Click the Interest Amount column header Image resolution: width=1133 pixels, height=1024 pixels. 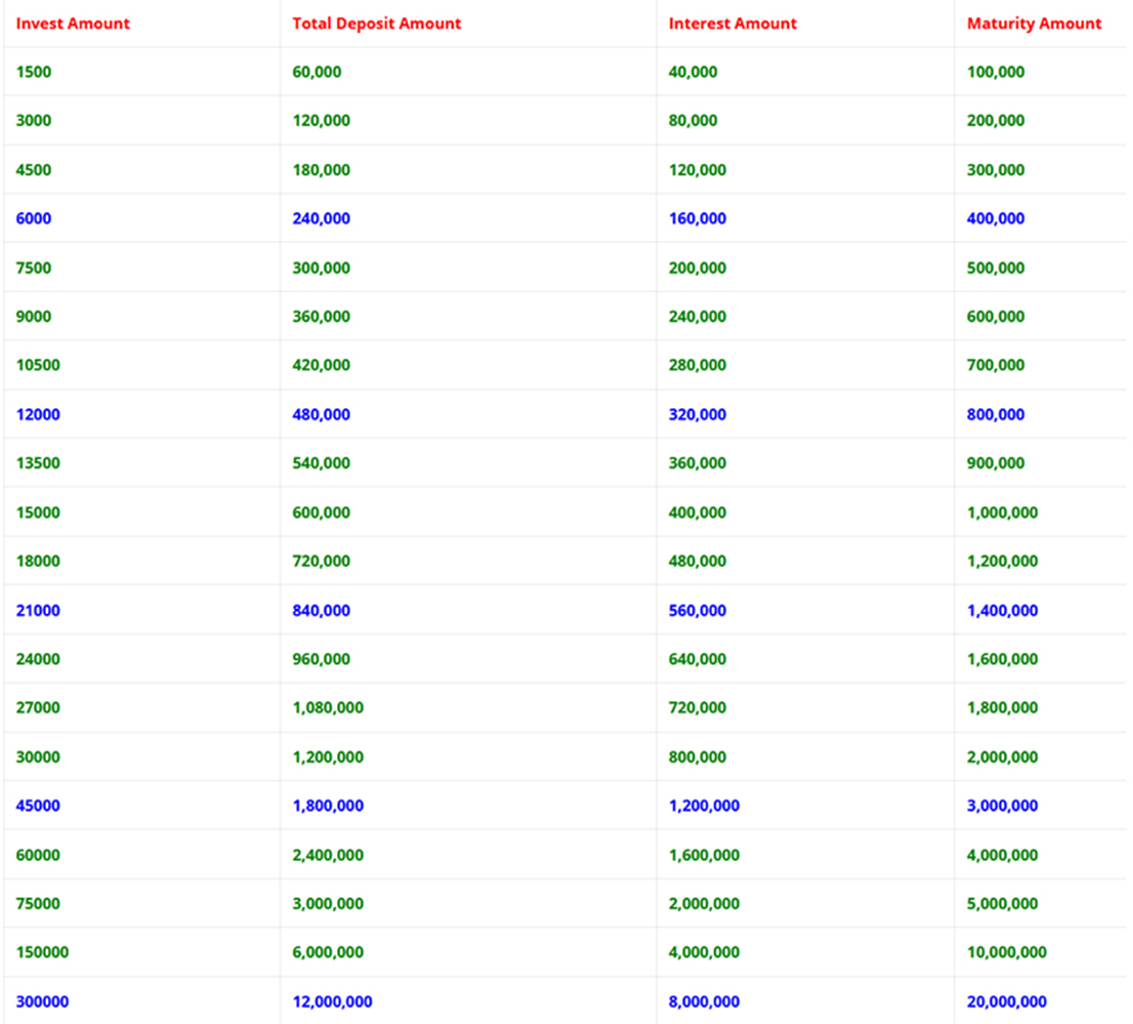point(732,23)
